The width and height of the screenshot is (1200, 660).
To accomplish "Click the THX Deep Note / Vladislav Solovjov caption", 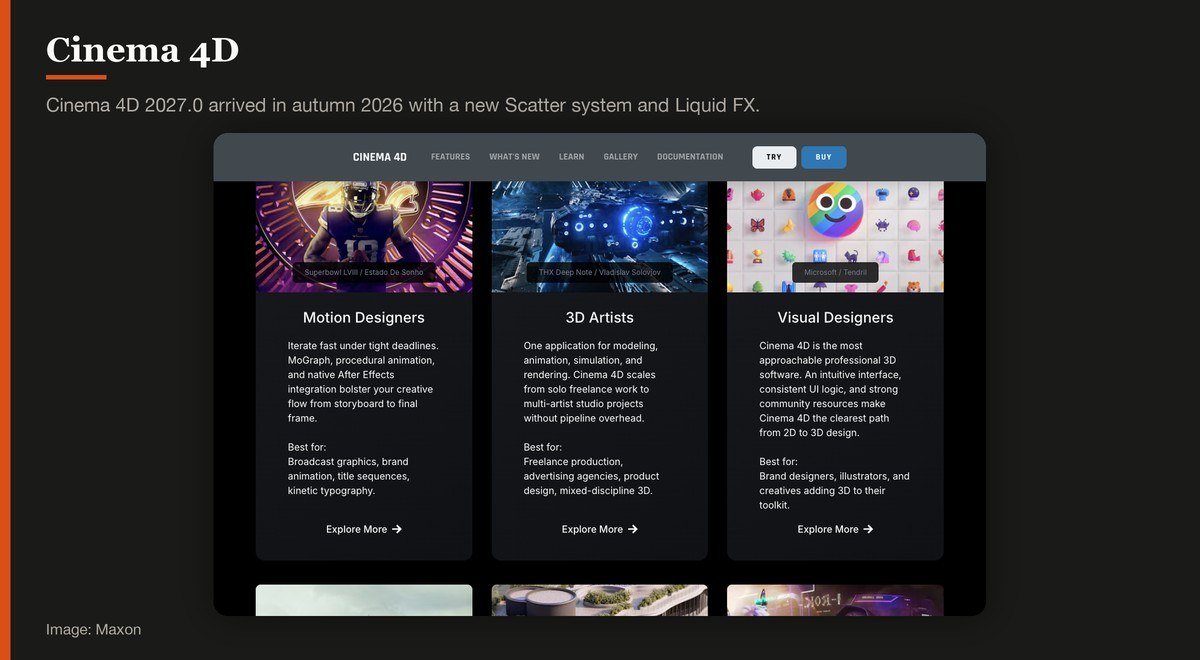I will (x=600, y=272).
